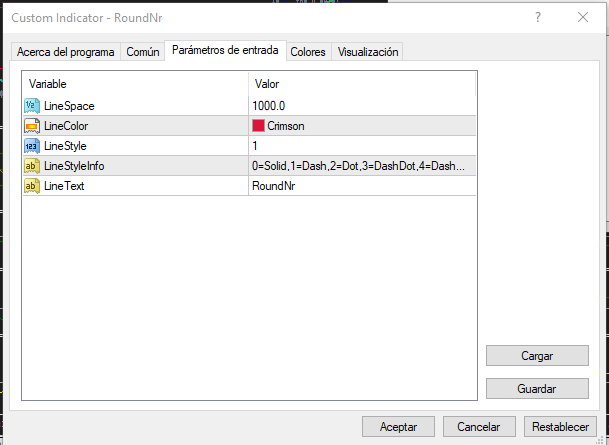Click the Crimson color name text

coord(286,126)
